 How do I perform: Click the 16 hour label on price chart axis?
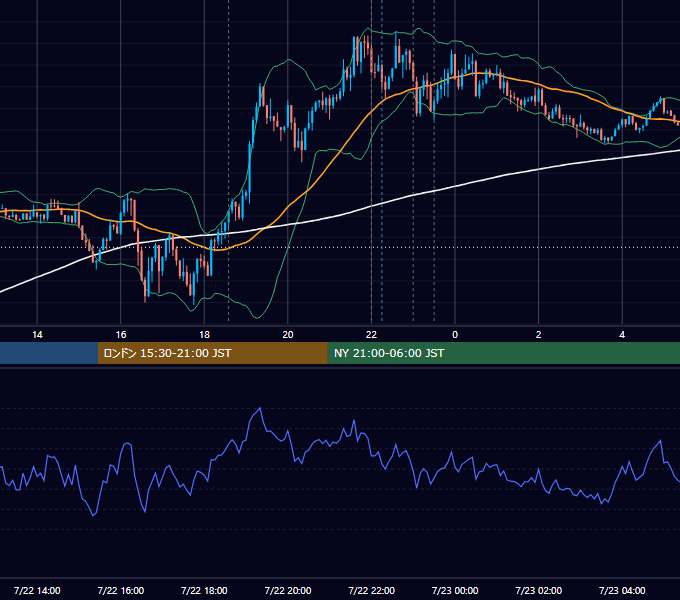[x=121, y=335]
